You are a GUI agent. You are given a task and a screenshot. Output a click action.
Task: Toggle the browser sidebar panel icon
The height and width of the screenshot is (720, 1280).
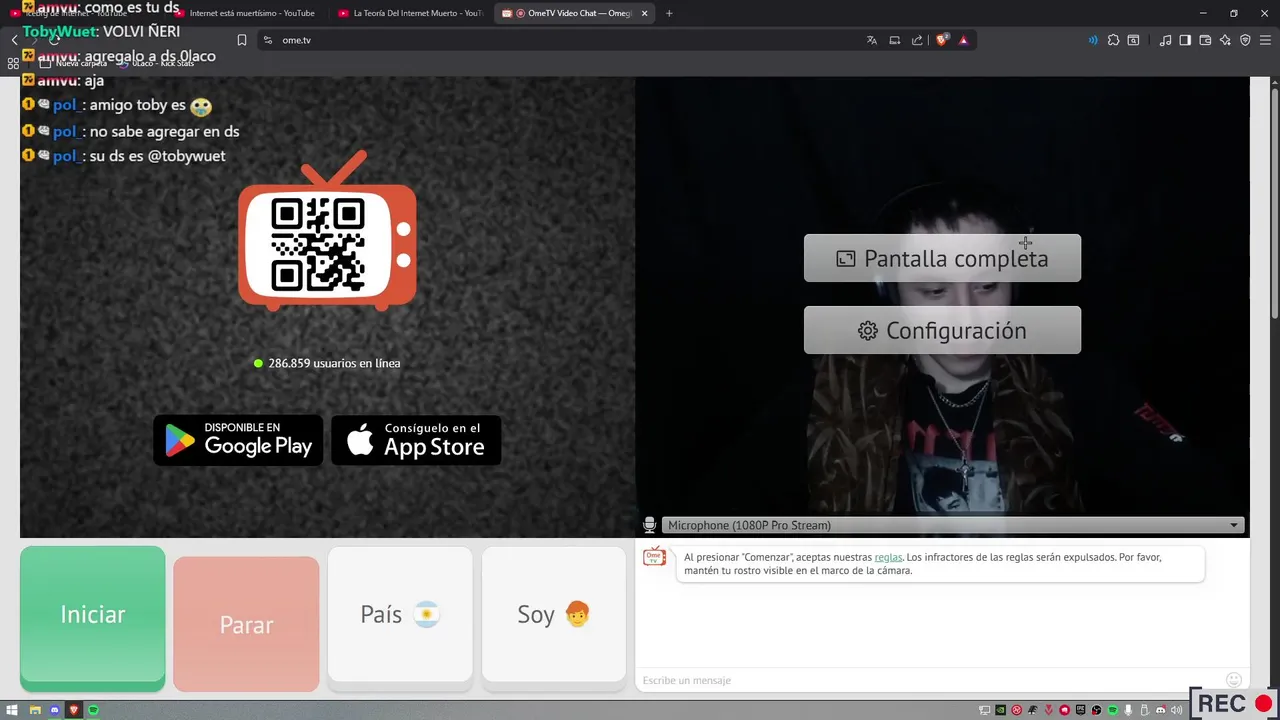click(1185, 40)
